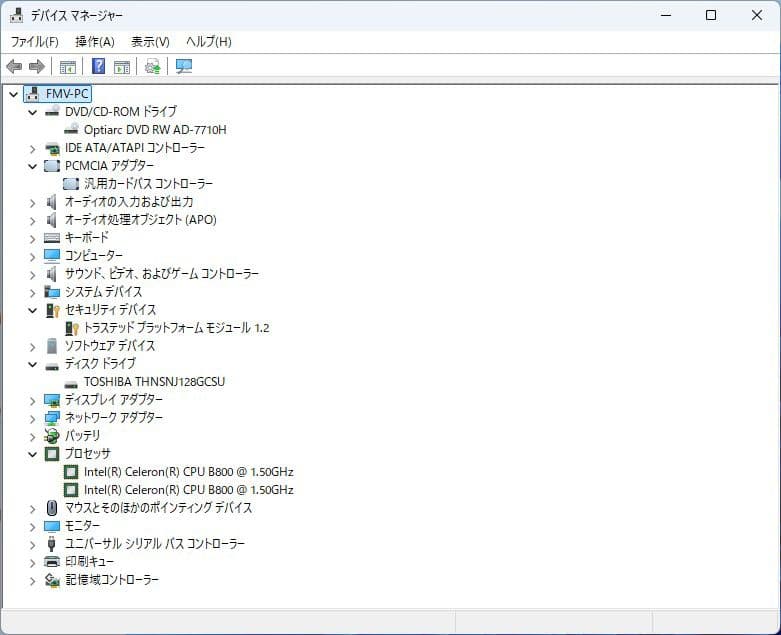Viewport: 781px width, 635px height.
Task: Select the second Intel Celeron B800 entry
Action: 188,490
